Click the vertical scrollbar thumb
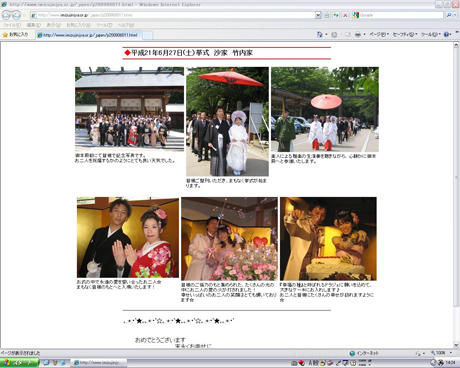Viewport: 460px width, 368px height. tap(456, 177)
